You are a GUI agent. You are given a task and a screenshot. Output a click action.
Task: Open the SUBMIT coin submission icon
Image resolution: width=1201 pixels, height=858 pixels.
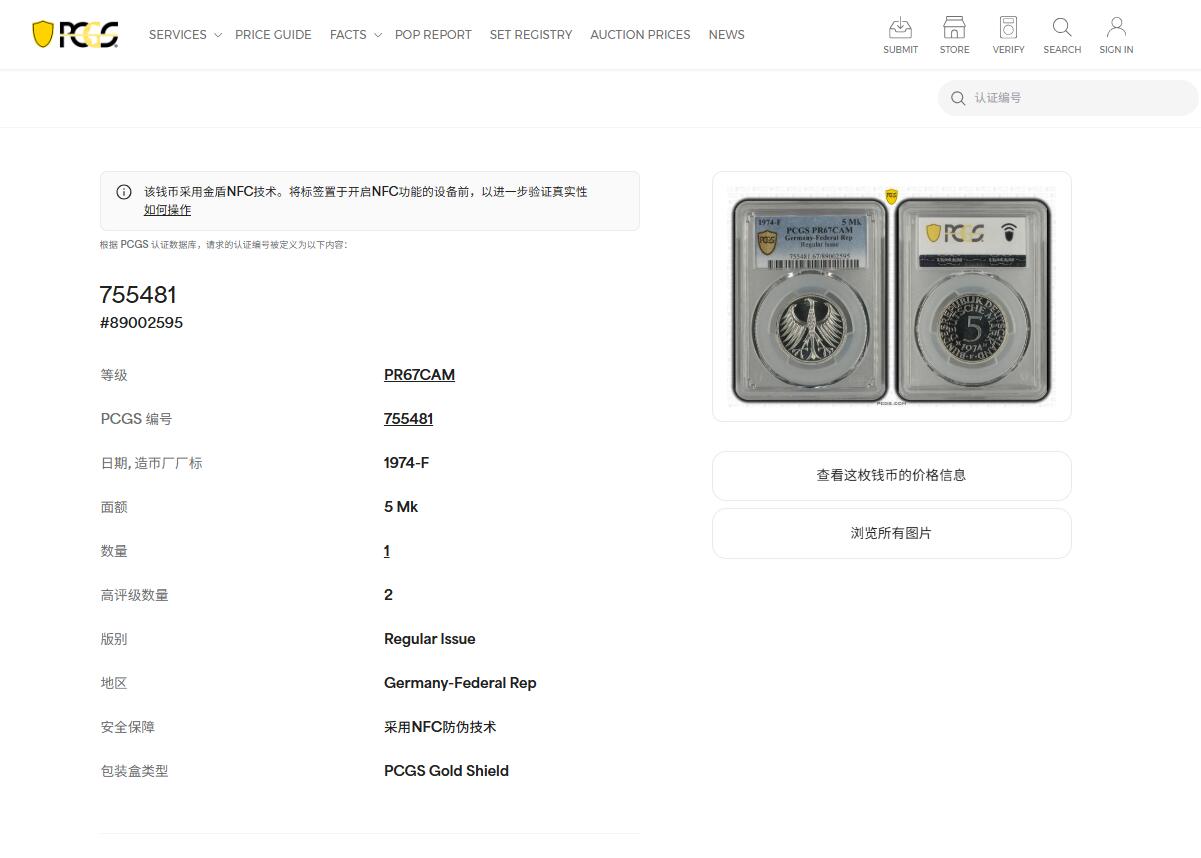(x=900, y=34)
